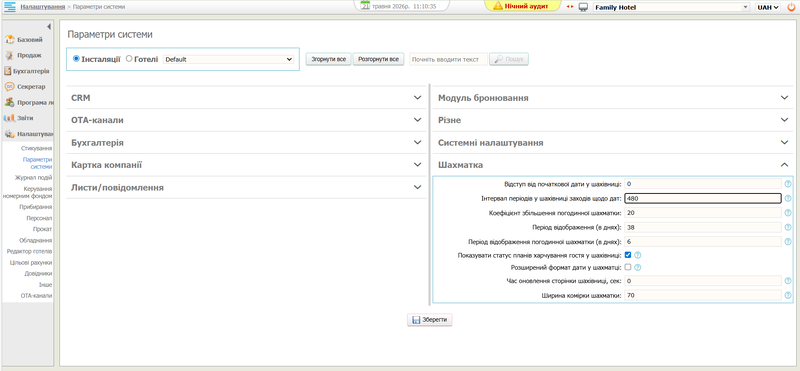Click help icon next to Показувати статус планів
Screen dimensions: 800x371
point(637,255)
